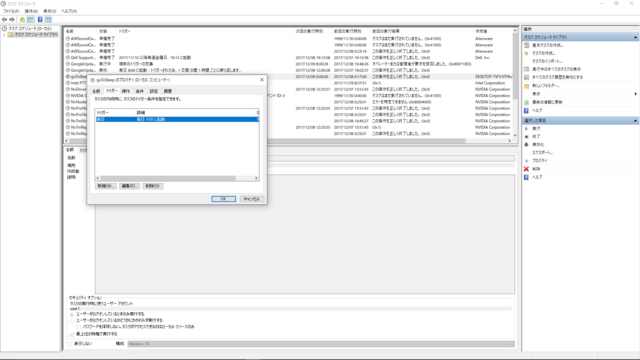Click the 新規(N)... button in dialog
Screen dimensions: 640x360
(x=106, y=186)
